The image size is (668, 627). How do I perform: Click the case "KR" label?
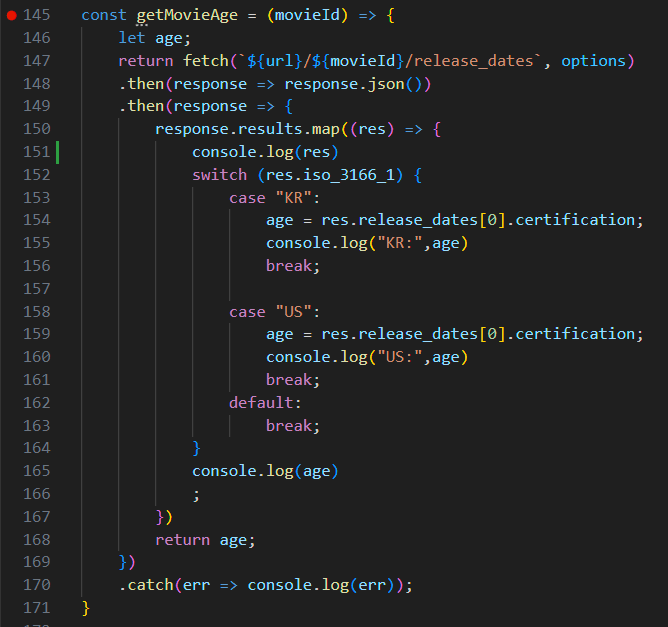274,198
